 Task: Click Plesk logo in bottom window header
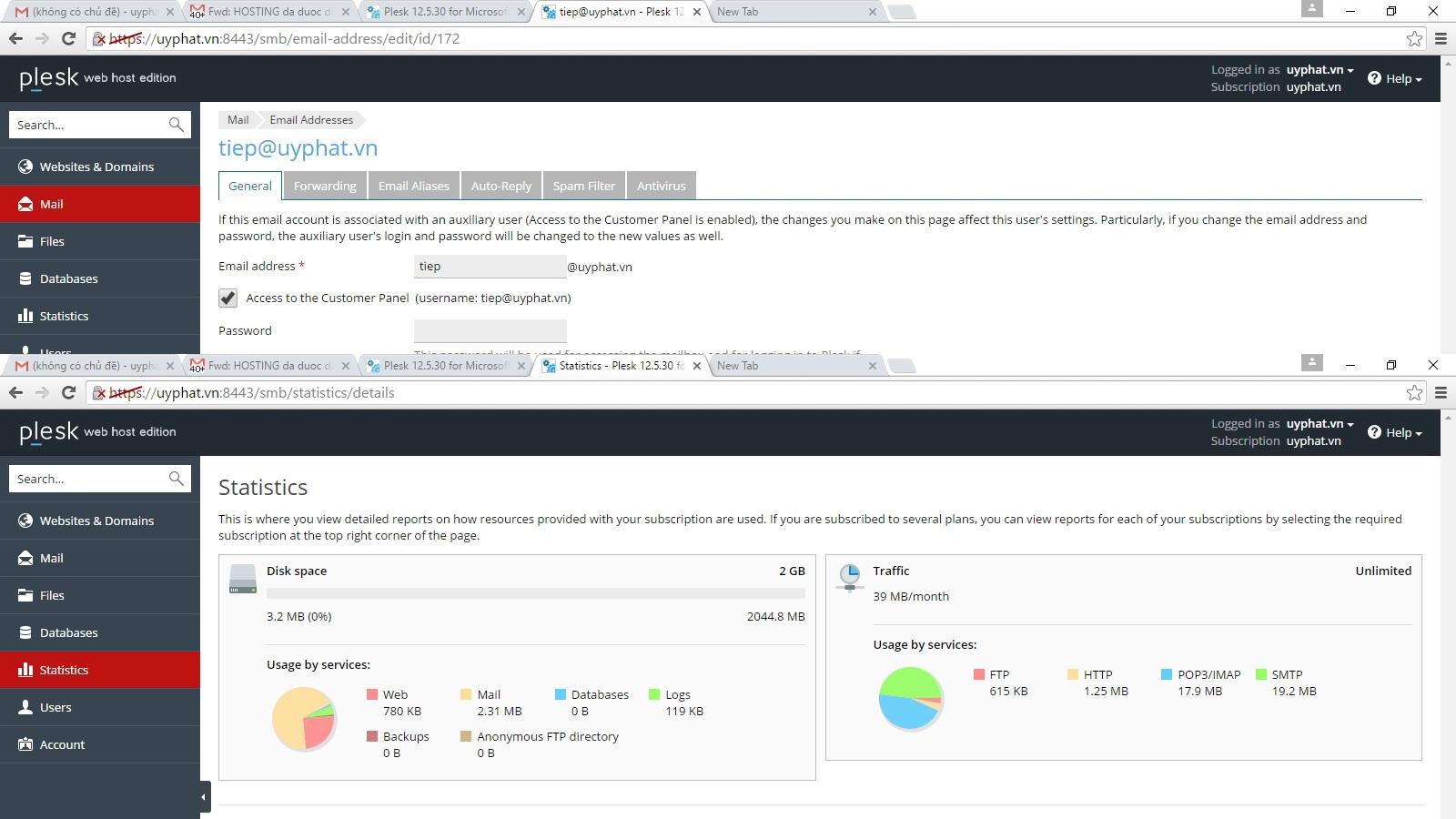tap(97, 432)
